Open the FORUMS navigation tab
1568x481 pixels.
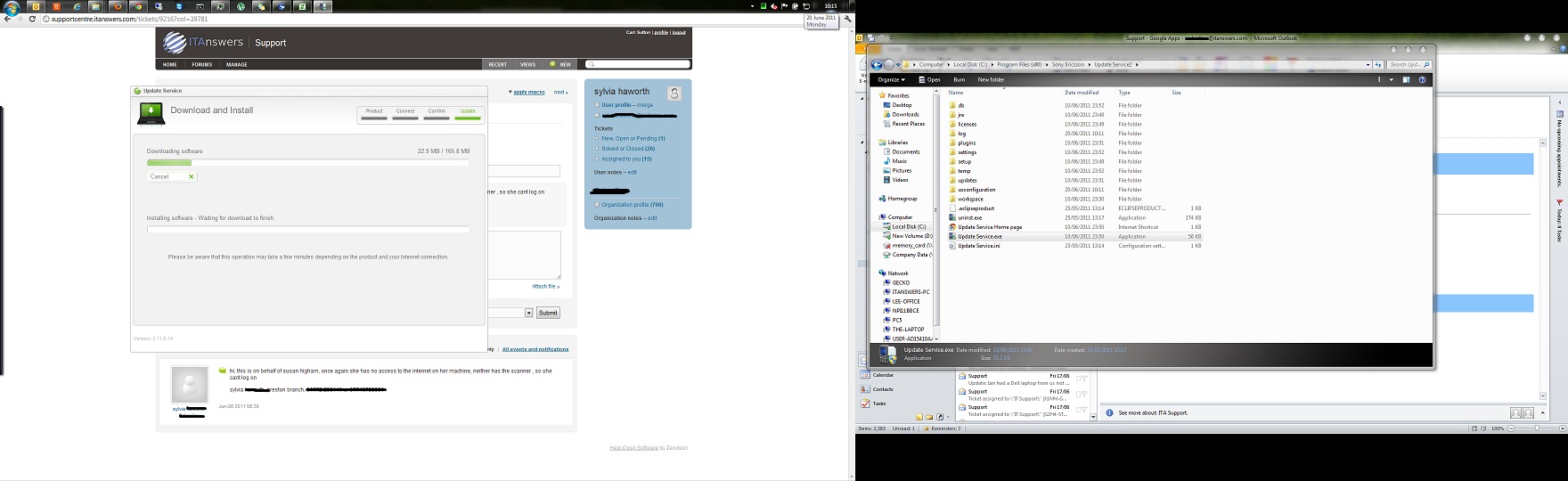[x=201, y=64]
